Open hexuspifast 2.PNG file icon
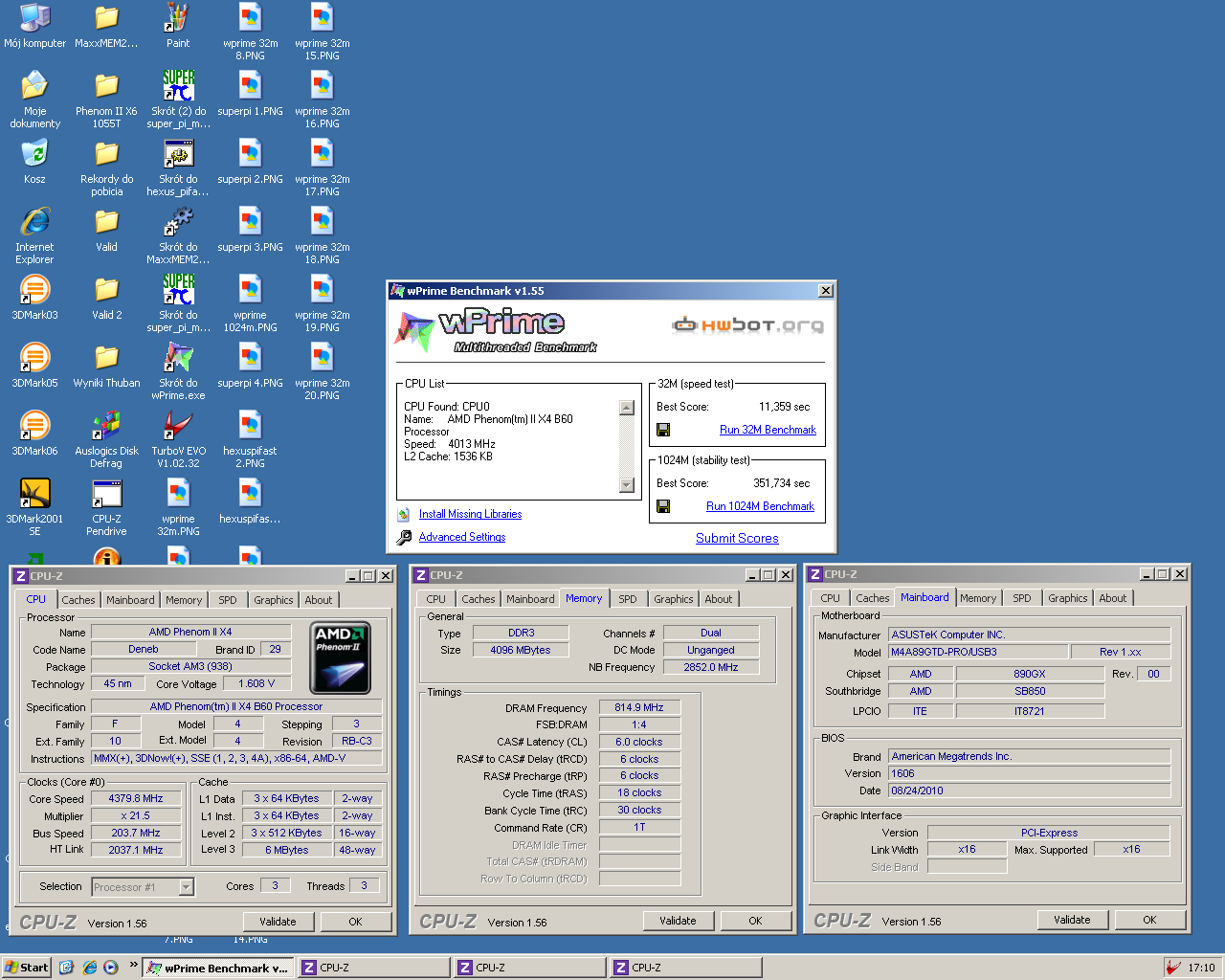 click(250, 425)
